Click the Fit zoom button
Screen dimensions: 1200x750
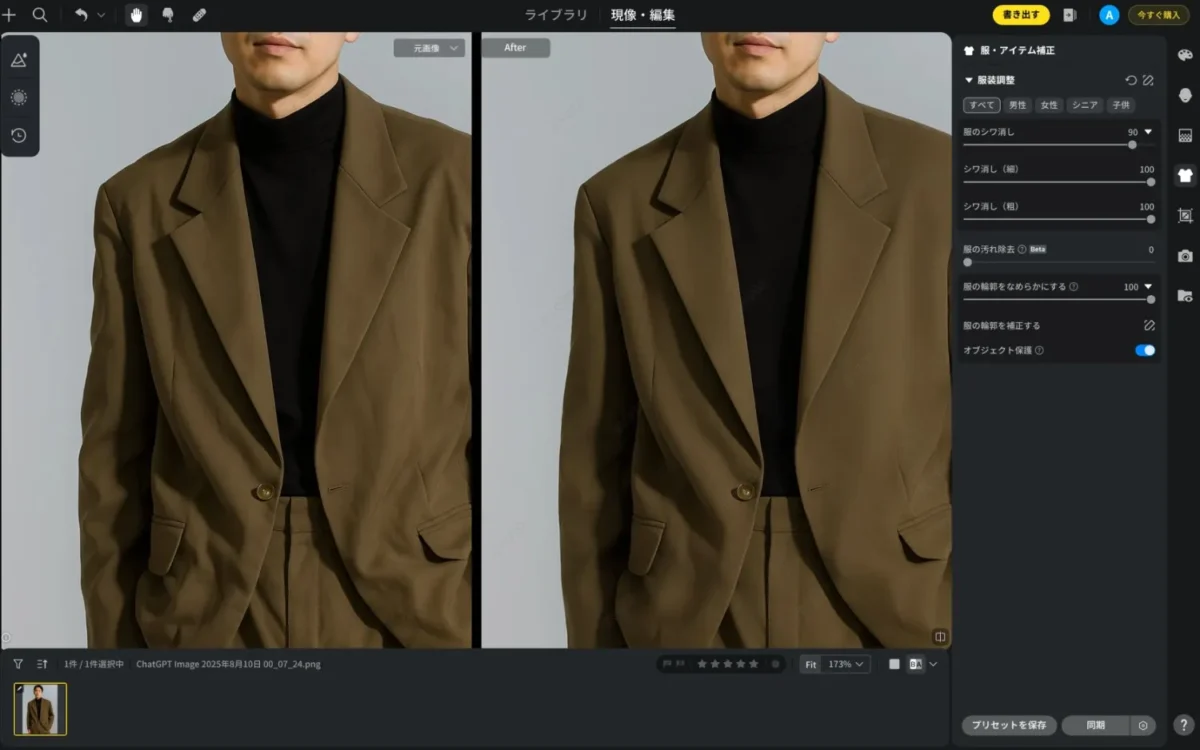click(811, 664)
